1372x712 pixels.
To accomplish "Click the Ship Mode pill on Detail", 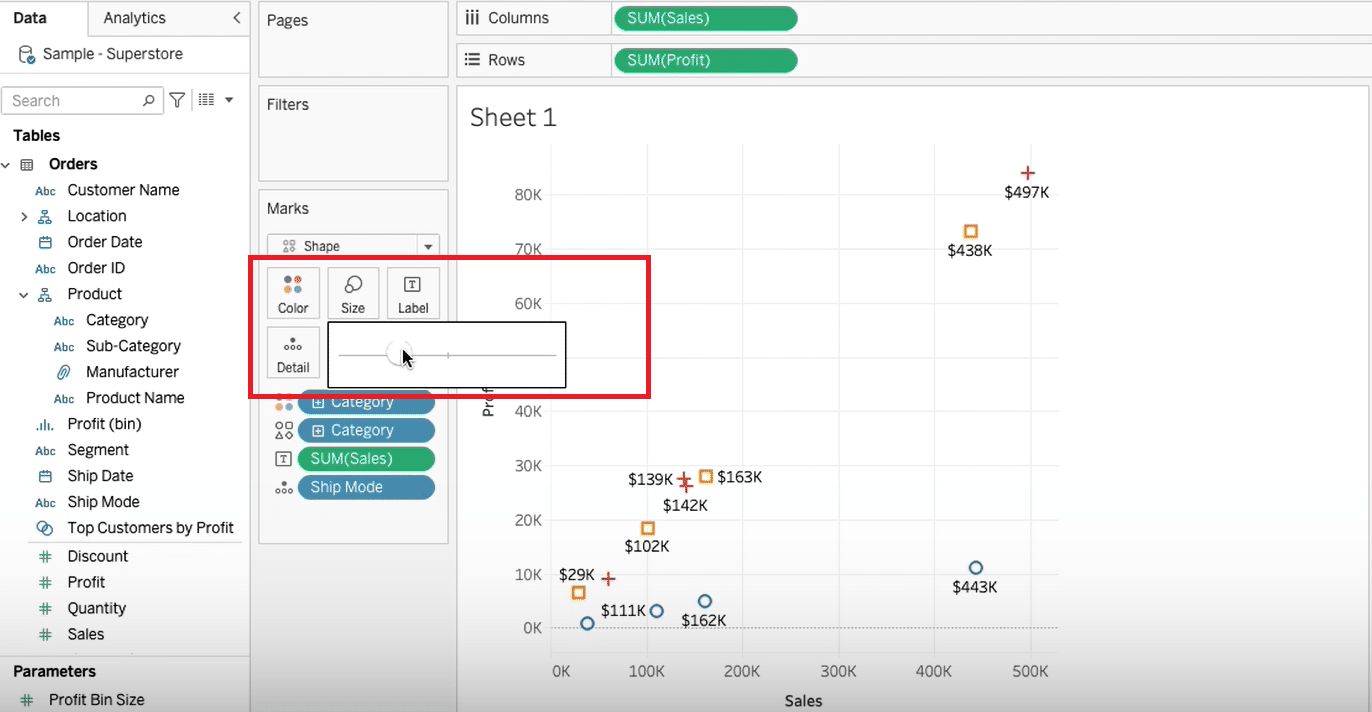I will click(x=366, y=487).
